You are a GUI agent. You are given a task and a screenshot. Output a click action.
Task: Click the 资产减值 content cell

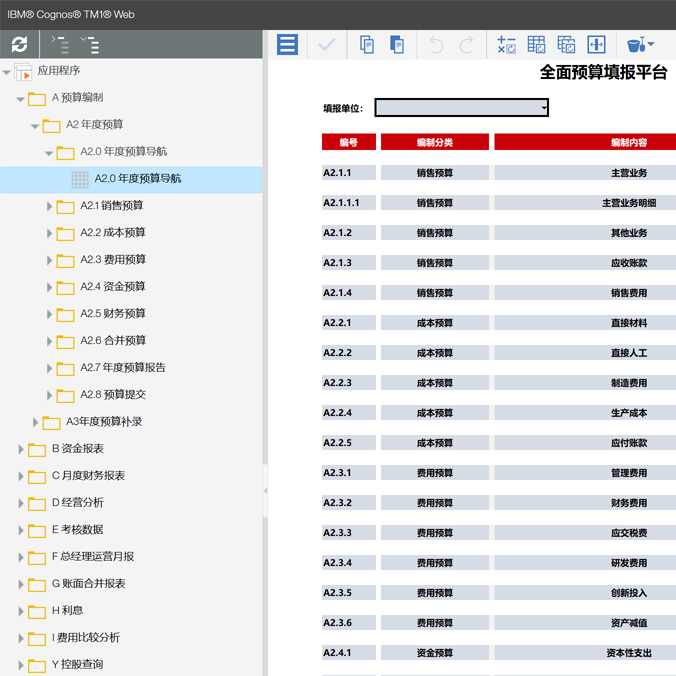coord(585,623)
